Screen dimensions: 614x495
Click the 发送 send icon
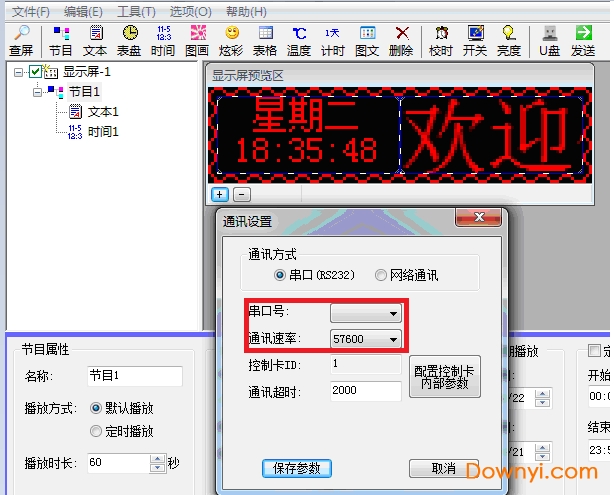[583, 41]
